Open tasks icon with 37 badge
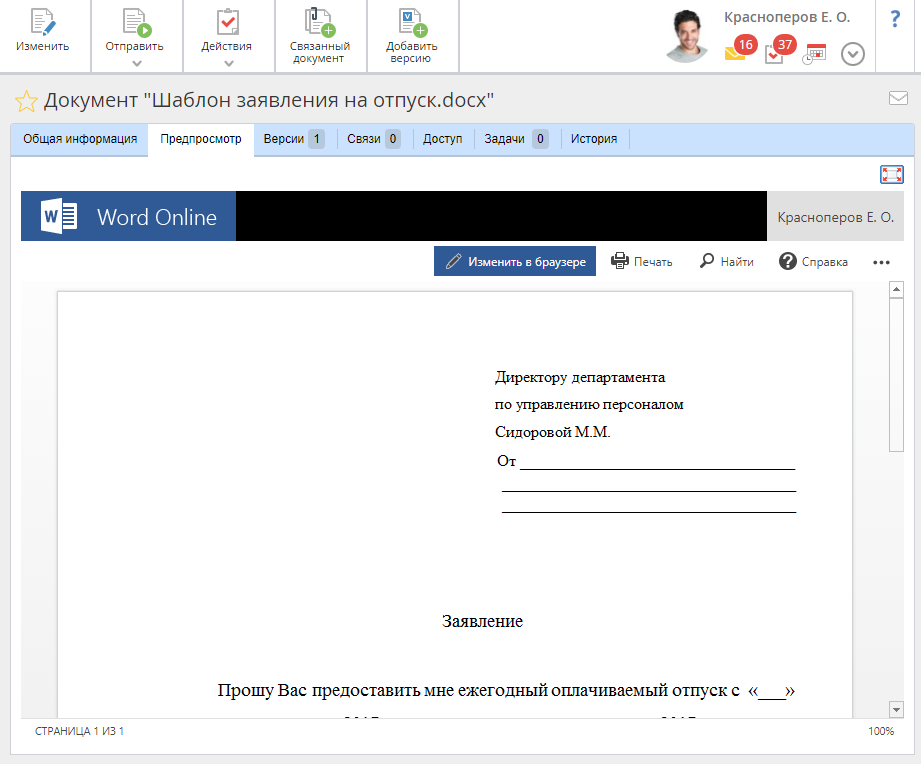Image resolution: width=921 pixels, height=764 pixels. tap(775, 52)
